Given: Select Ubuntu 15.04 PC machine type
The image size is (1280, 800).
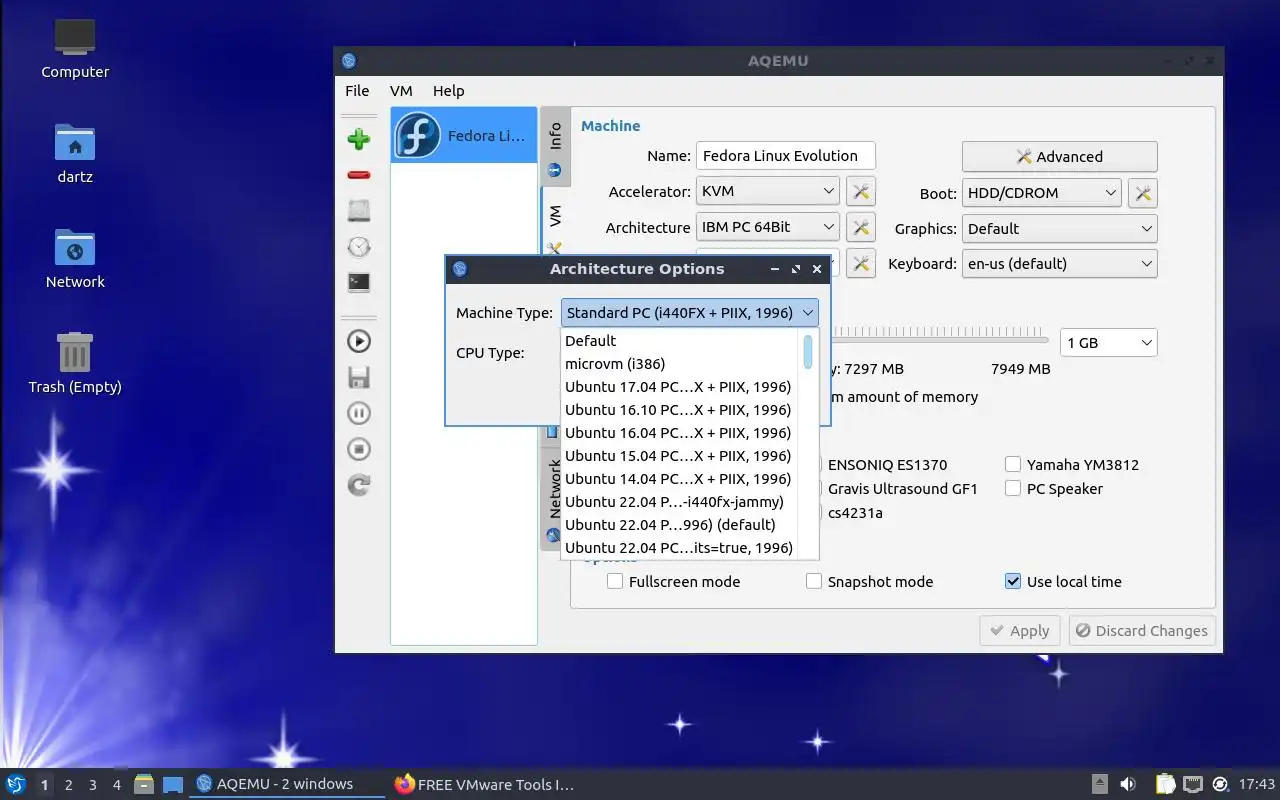Looking at the screenshot, I should (x=681, y=456).
